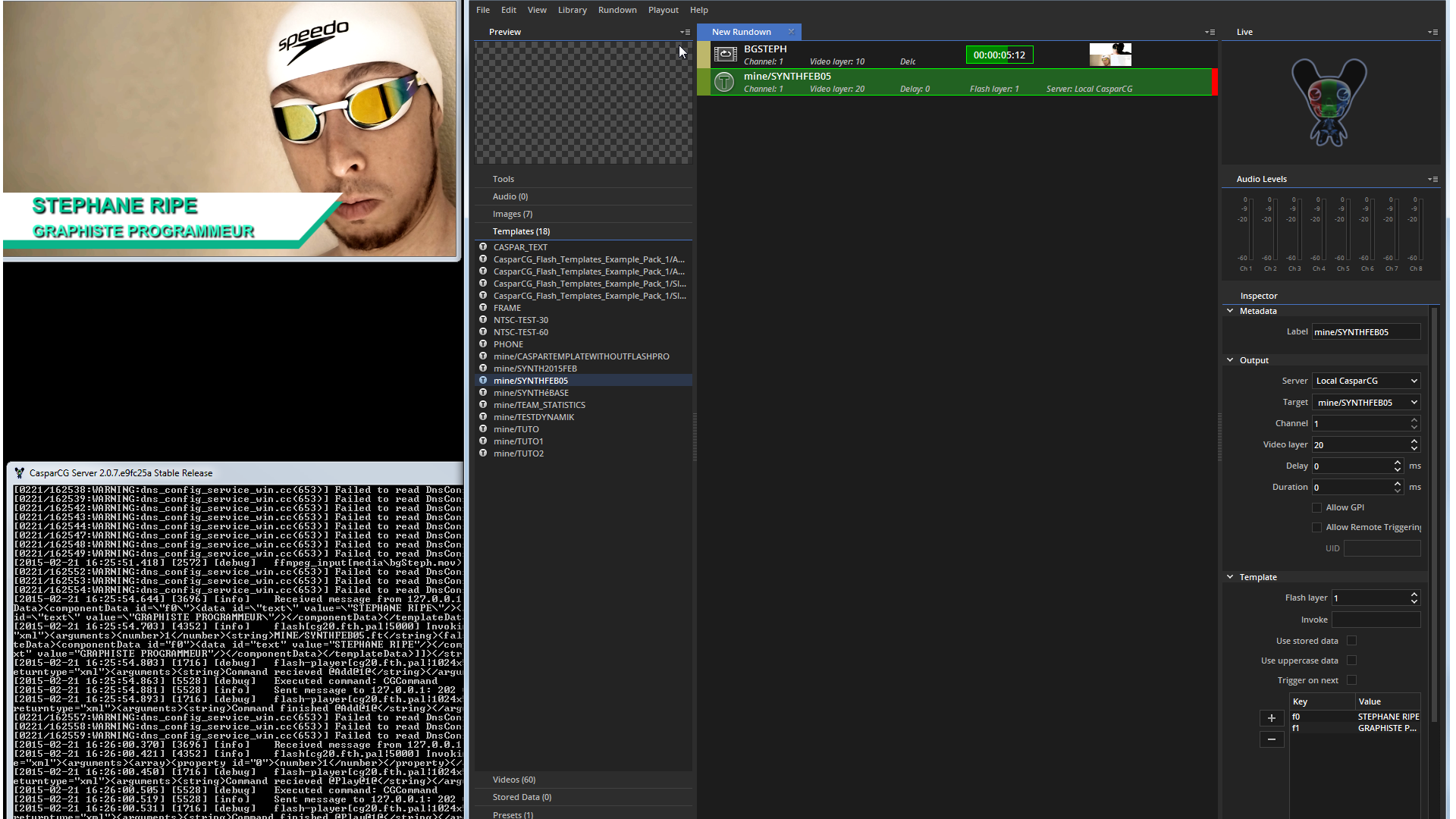The height and width of the screenshot is (819, 1456).
Task: Select the Templates (18) section header
Action: click(583, 231)
